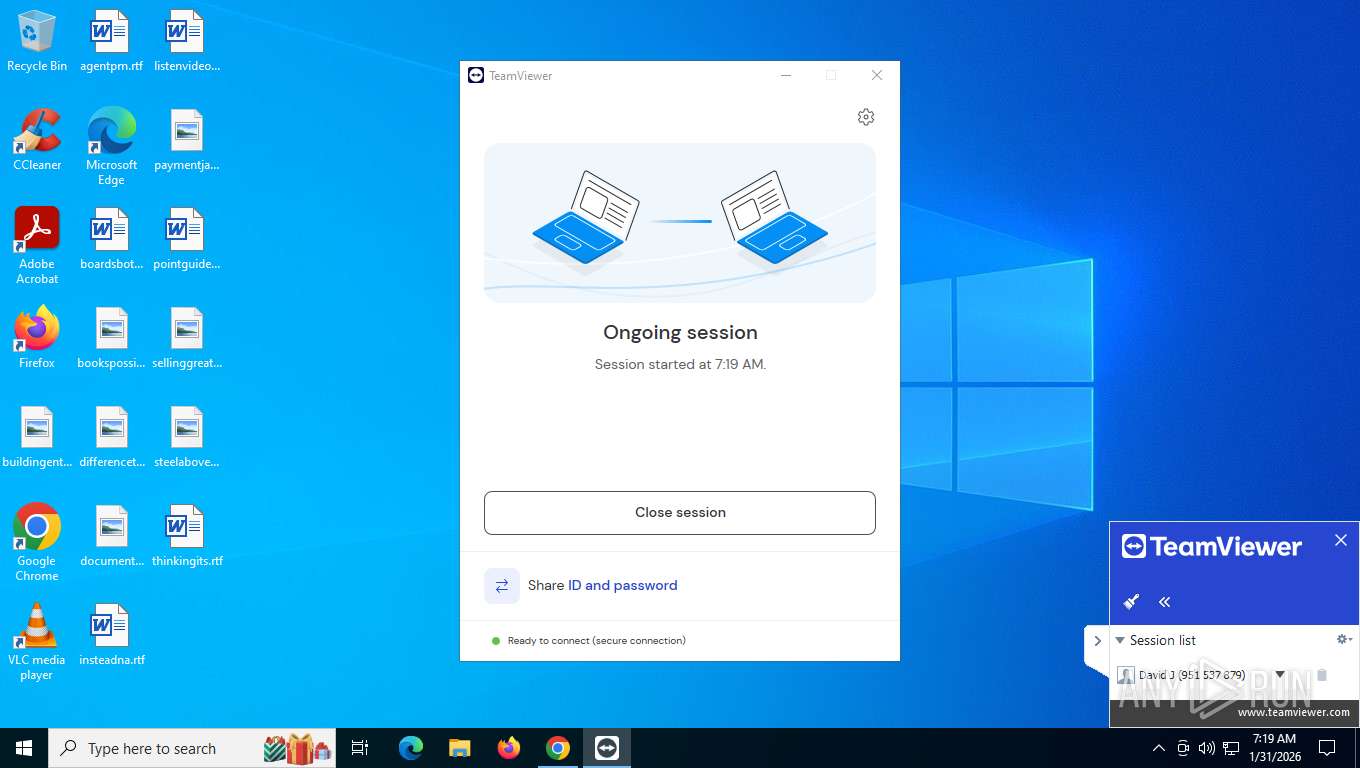
Task: Select the CCleaner desktop shortcut
Action: click(x=37, y=140)
